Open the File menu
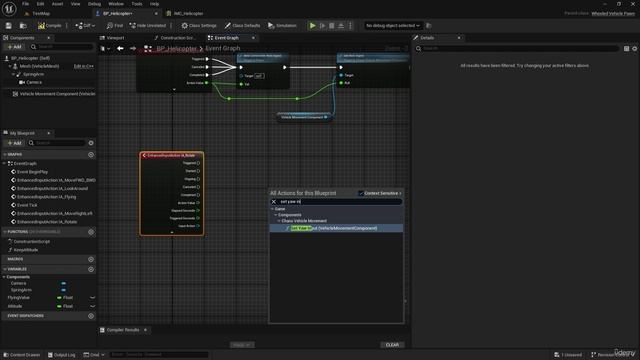The height and width of the screenshot is (360, 640). [25, 4]
